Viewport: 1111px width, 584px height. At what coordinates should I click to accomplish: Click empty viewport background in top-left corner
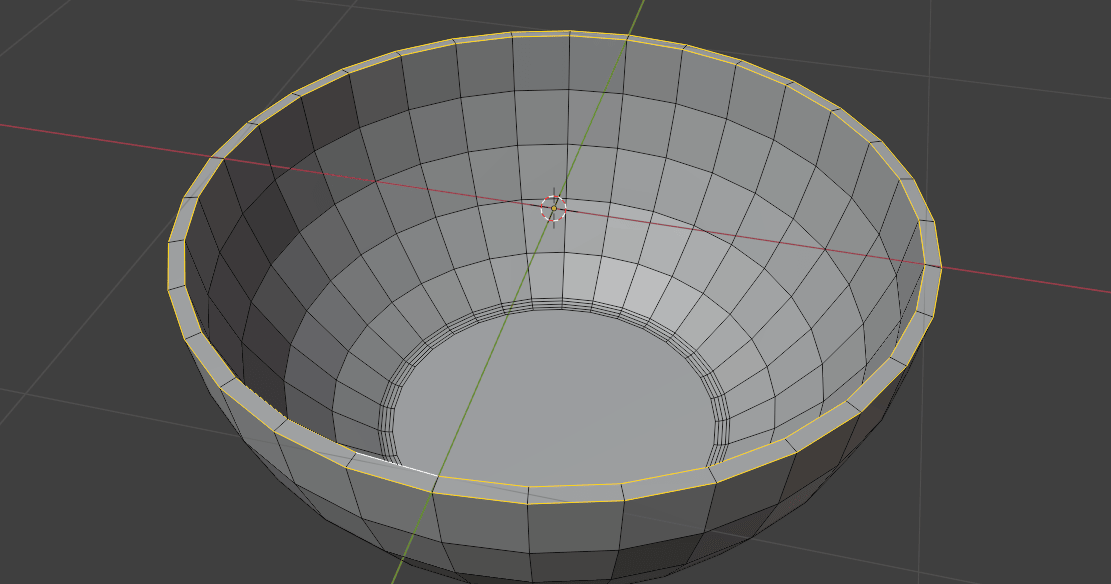click(x=60, y=40)
